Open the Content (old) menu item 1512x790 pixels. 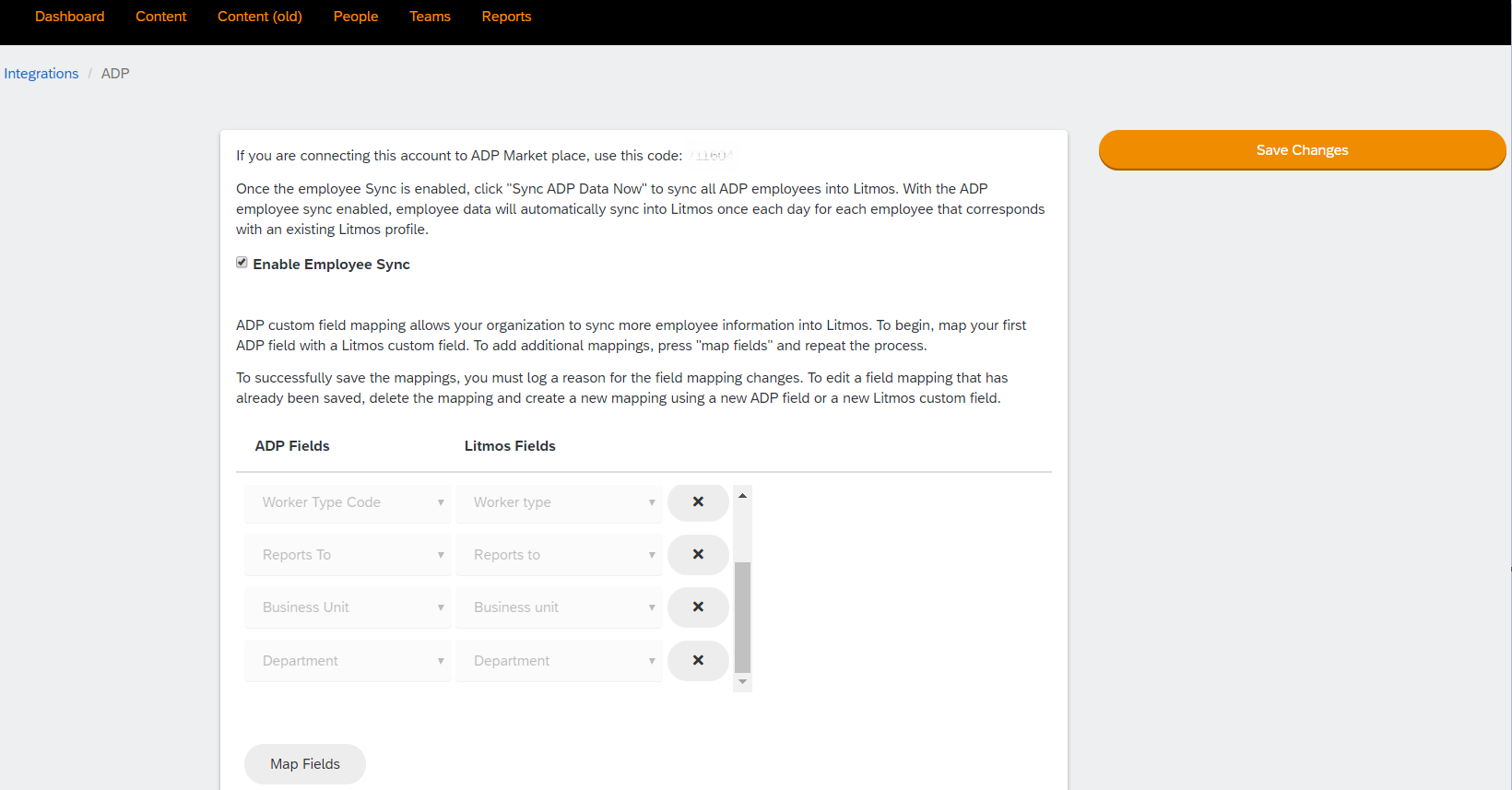(x=260, y=17)
